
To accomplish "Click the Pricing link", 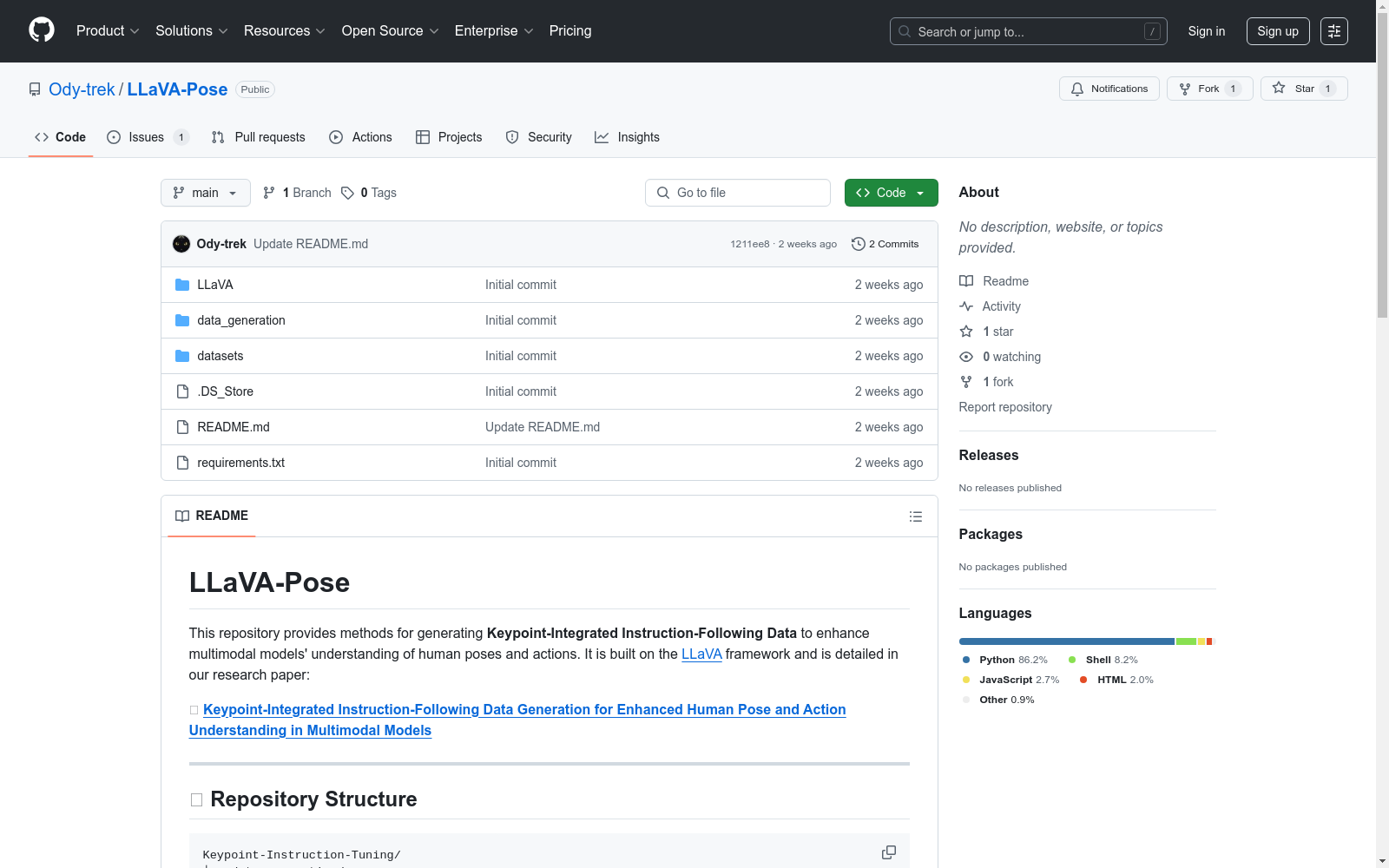I will 570,30.
